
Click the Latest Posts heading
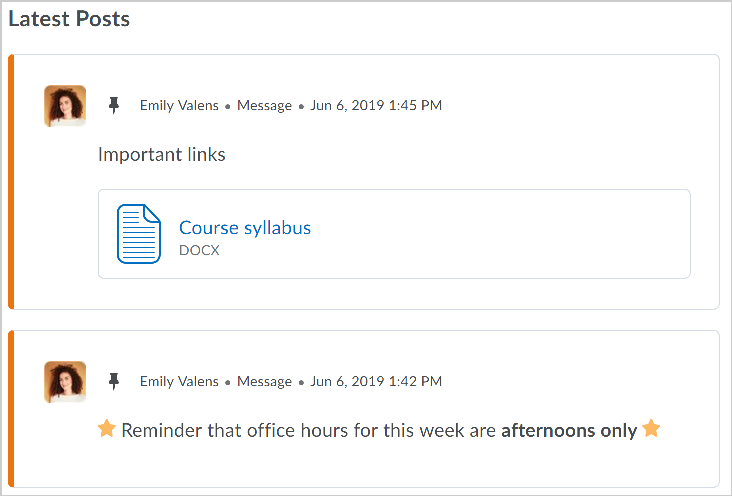pyautogui.click(x=69, y=18)
